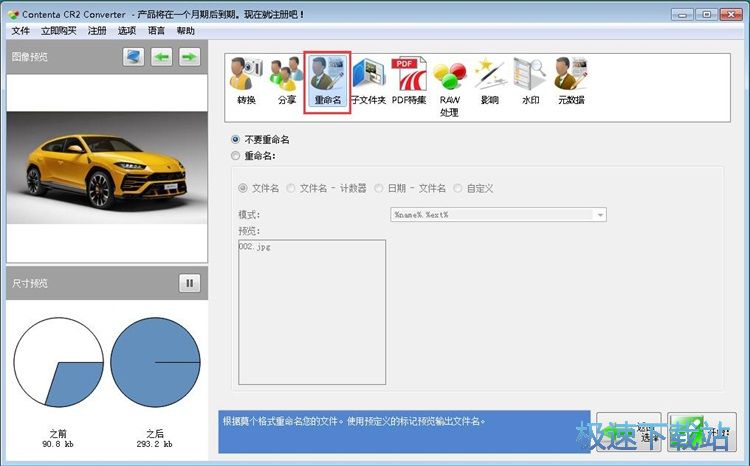The width and height of the screenshot is (750, 466).
Task: Open the PDF特集 tool icon
Action: 409,82
